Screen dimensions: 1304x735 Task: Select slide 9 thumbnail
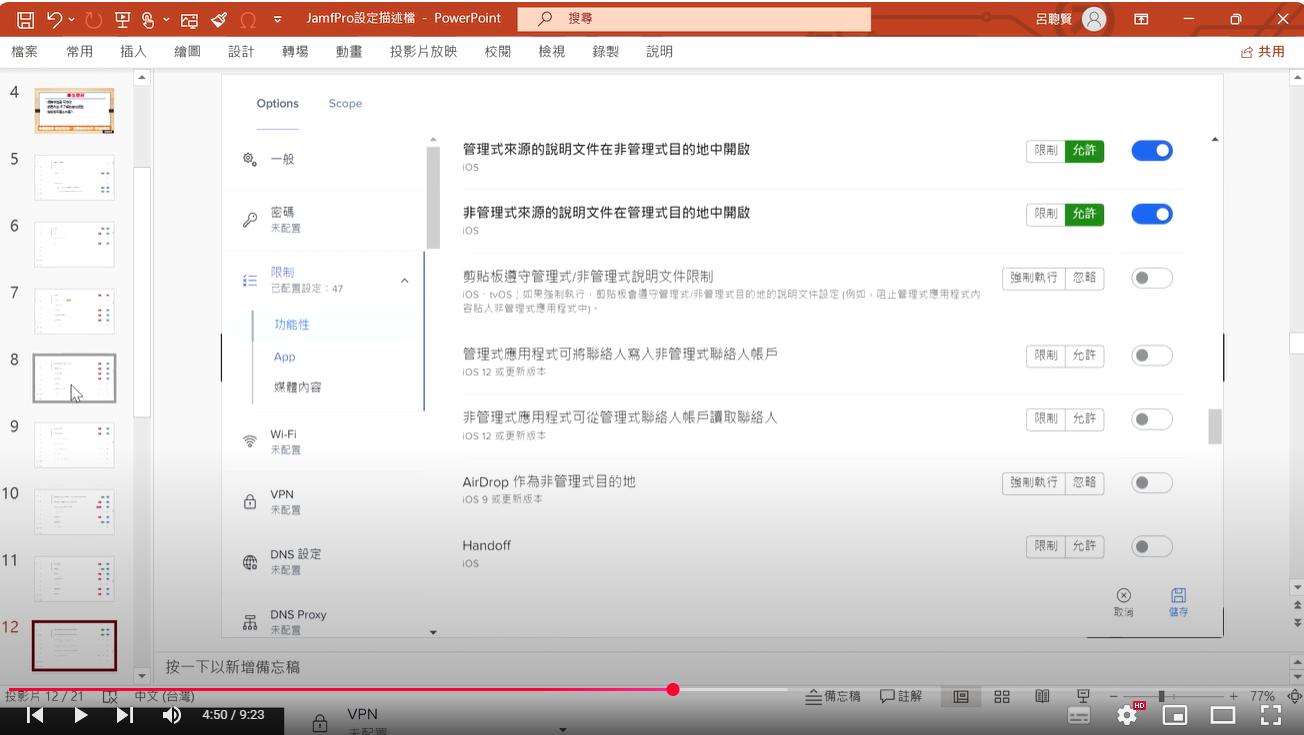(74, 445)
